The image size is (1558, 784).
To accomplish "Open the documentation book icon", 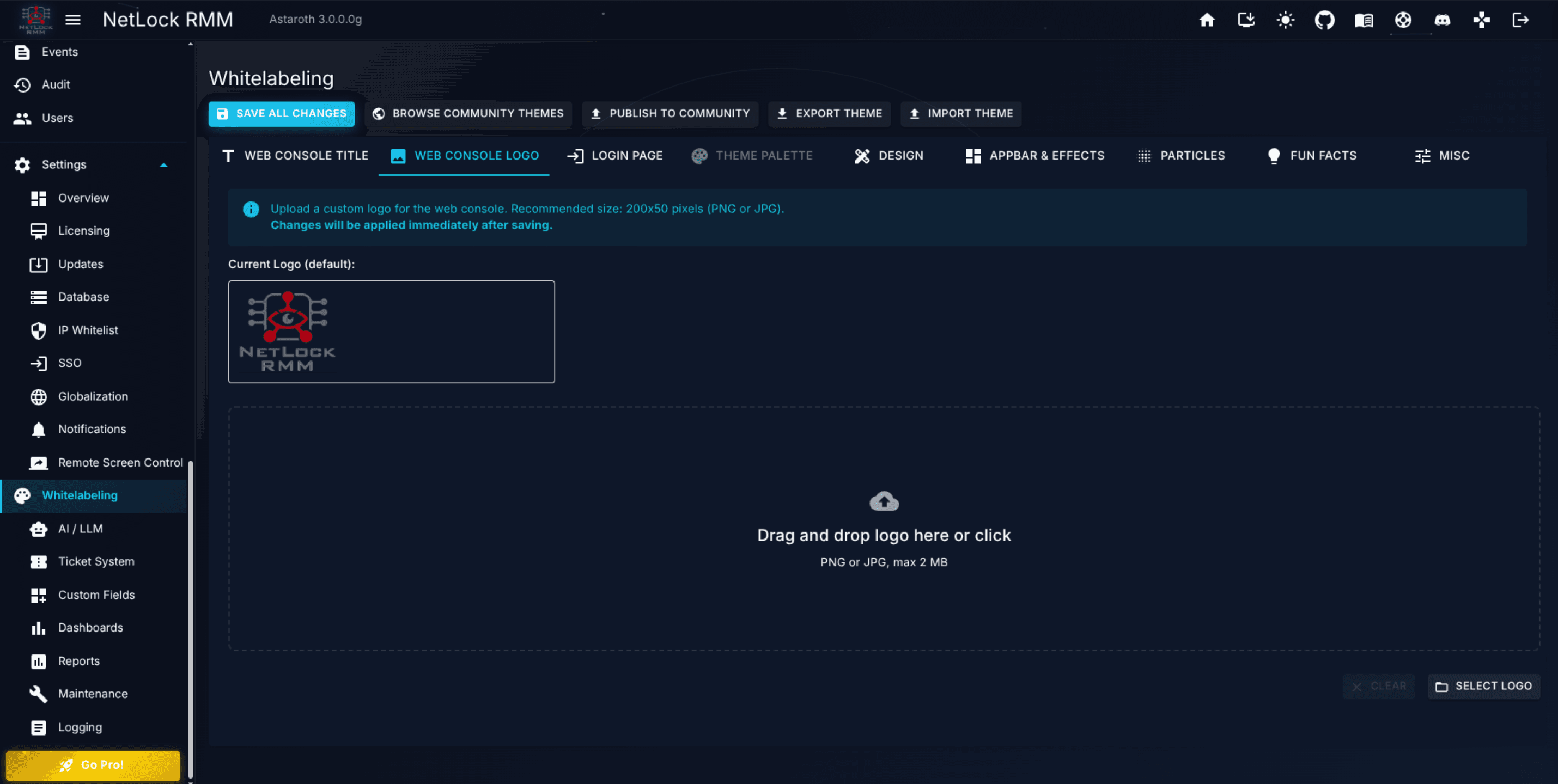I will (1364, 20).
